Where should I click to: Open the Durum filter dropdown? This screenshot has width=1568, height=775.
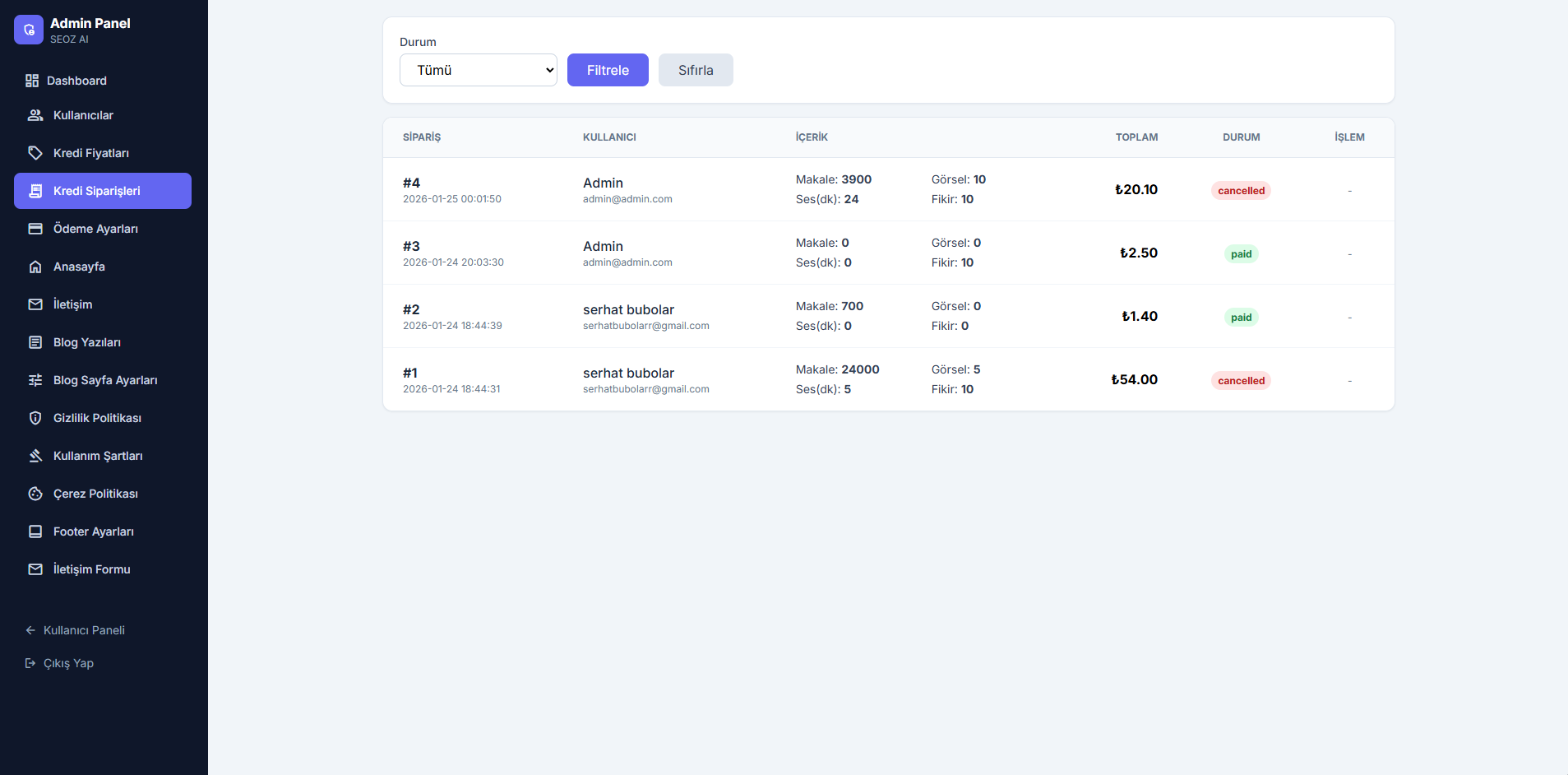pos(479,70)
